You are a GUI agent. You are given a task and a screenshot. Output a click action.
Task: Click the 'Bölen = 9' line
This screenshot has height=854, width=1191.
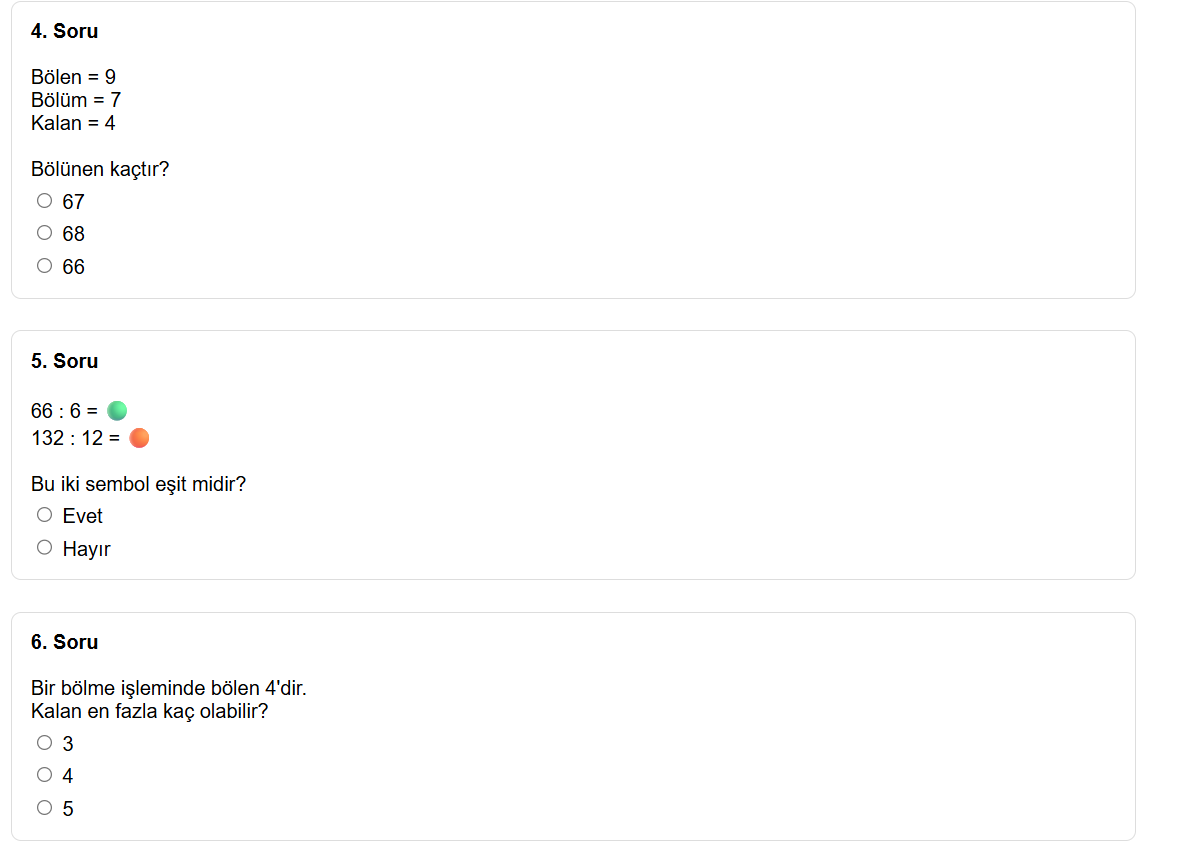[x=73, y=77]
